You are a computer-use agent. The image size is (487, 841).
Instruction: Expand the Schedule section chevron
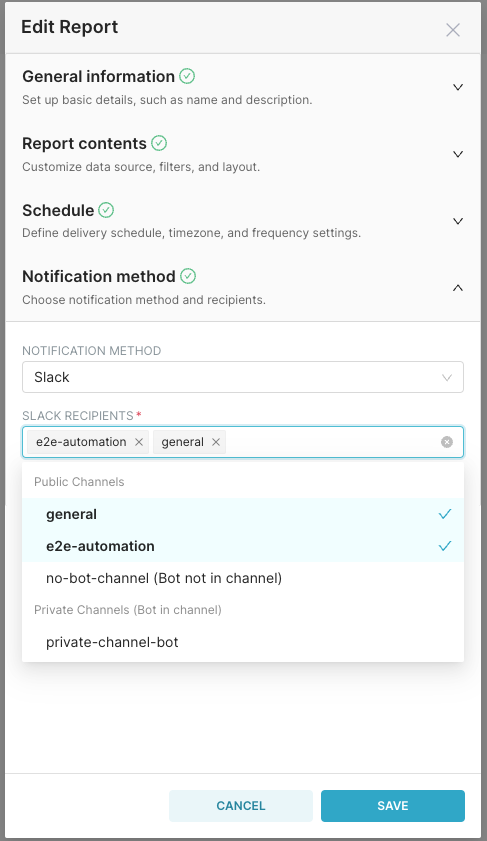coord(458,221)
